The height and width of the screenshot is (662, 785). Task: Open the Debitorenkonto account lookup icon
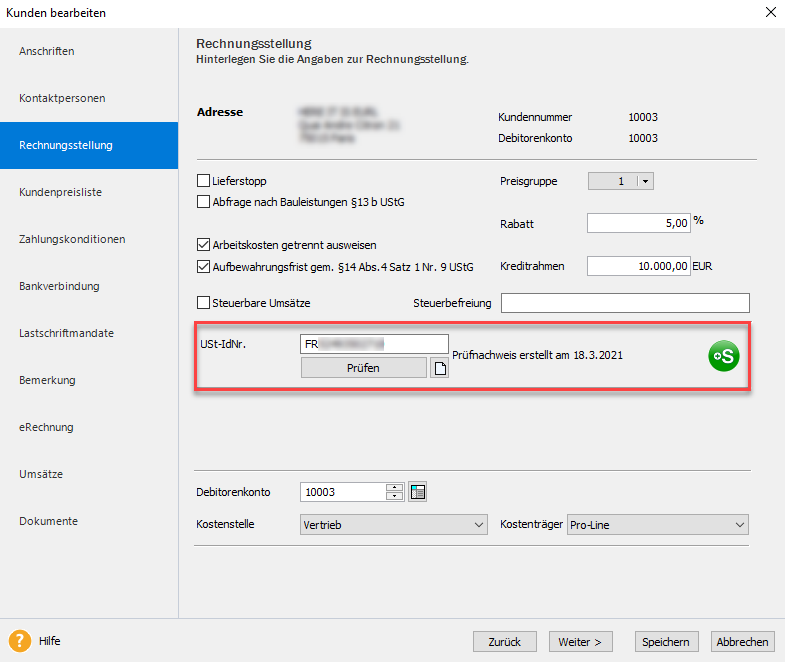pyautogui.click(x=418, y=492)
